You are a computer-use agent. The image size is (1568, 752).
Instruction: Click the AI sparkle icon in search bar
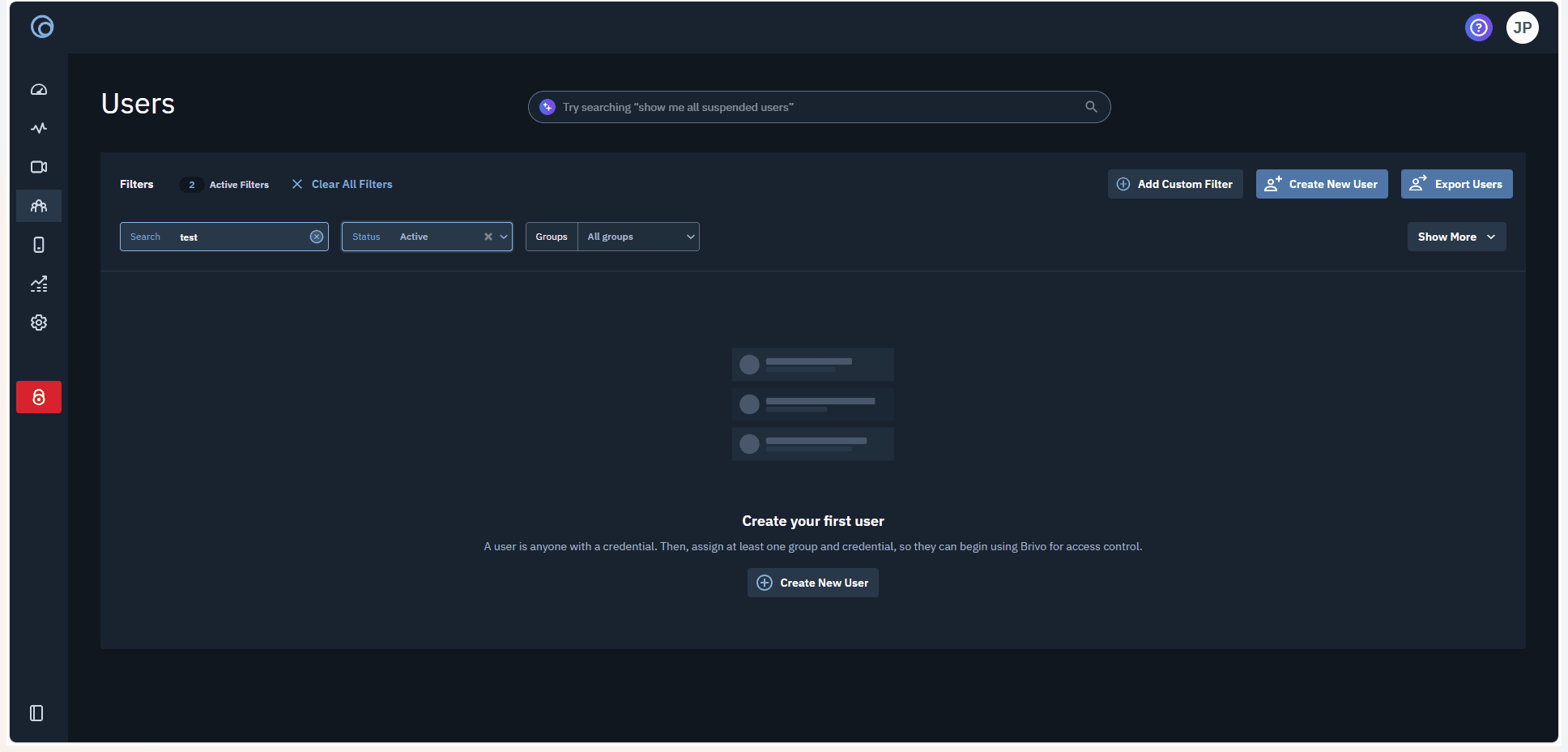click(x=548, y=107)
